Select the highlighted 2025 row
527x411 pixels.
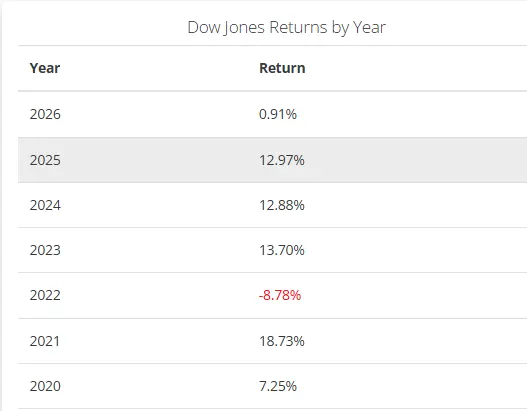click(x=273, y=160)
